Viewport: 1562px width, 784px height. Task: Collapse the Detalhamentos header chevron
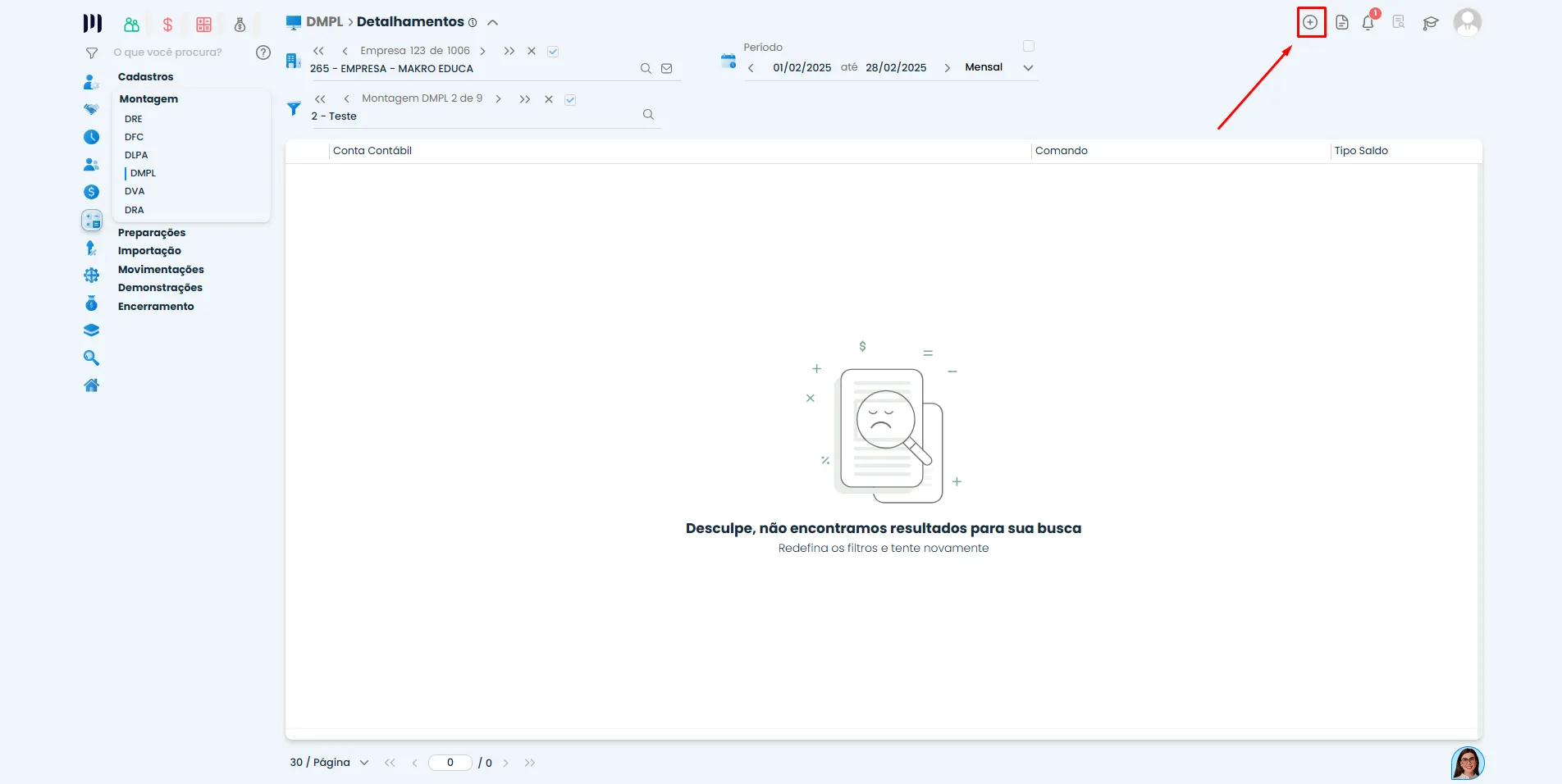[x=492, y=23]
